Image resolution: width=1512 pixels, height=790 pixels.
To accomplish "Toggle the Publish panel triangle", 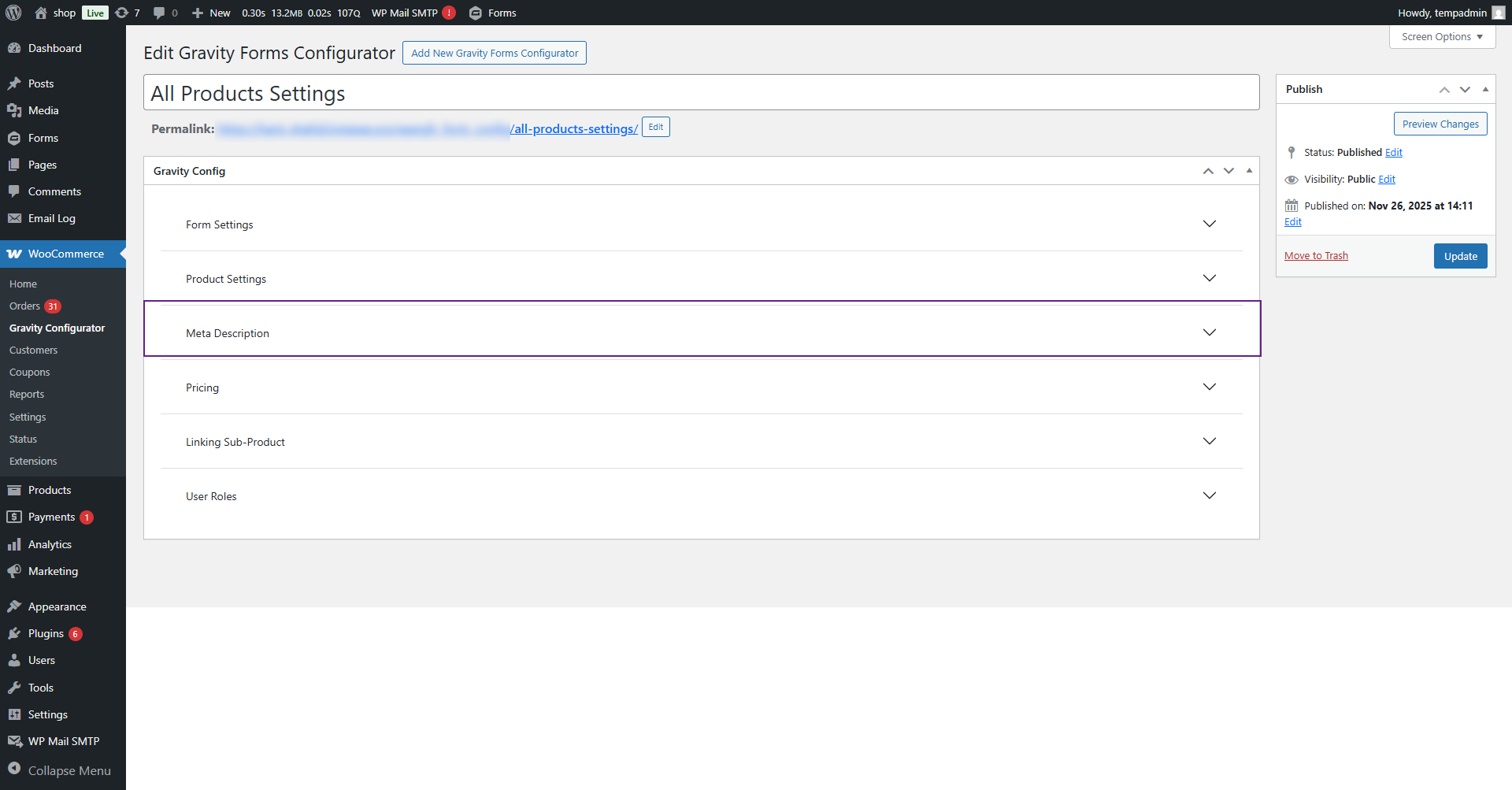I will (x=1485, y=89).
